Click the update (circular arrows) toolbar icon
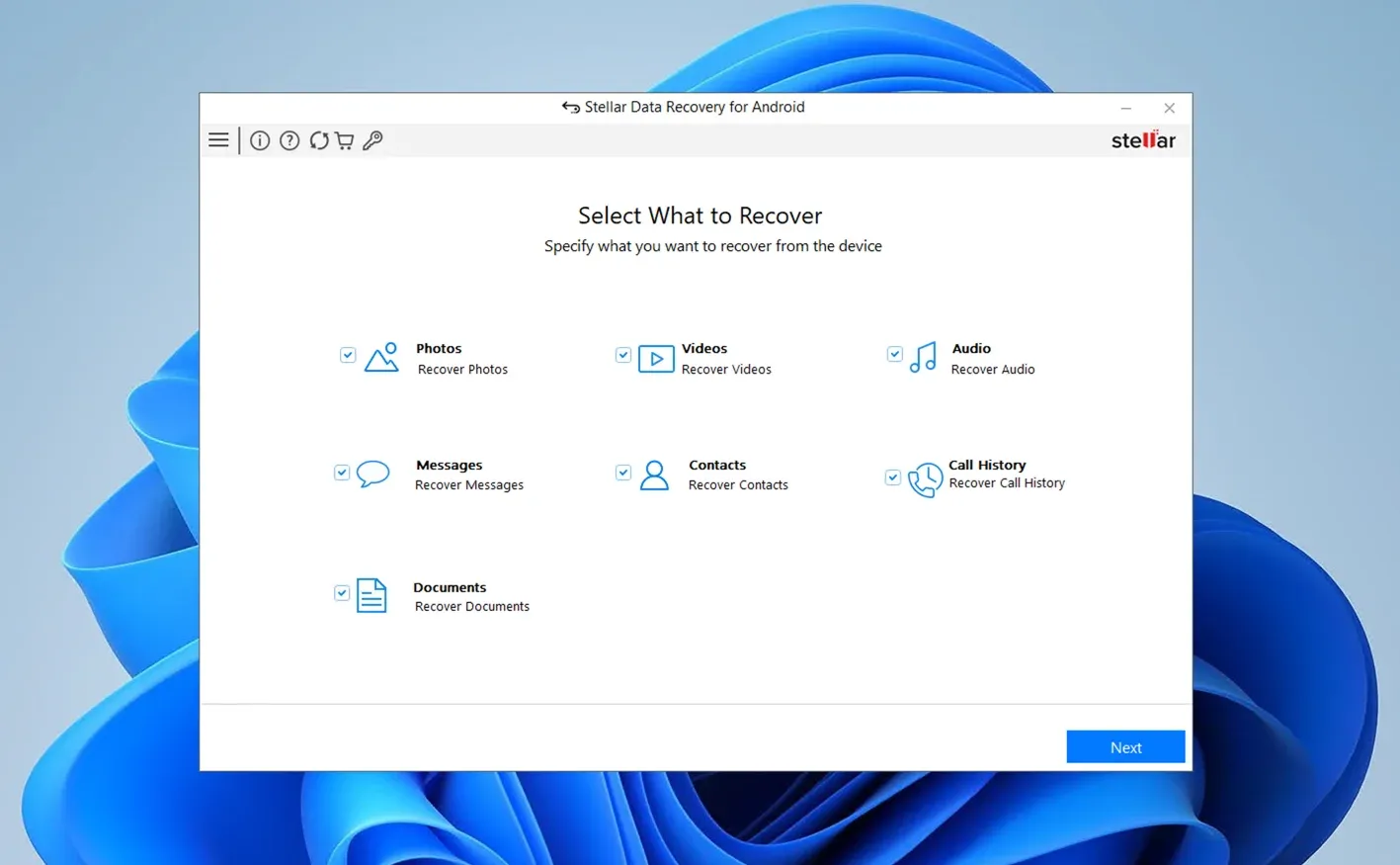Screen dimensions: 1400x865 click(318, 140)
